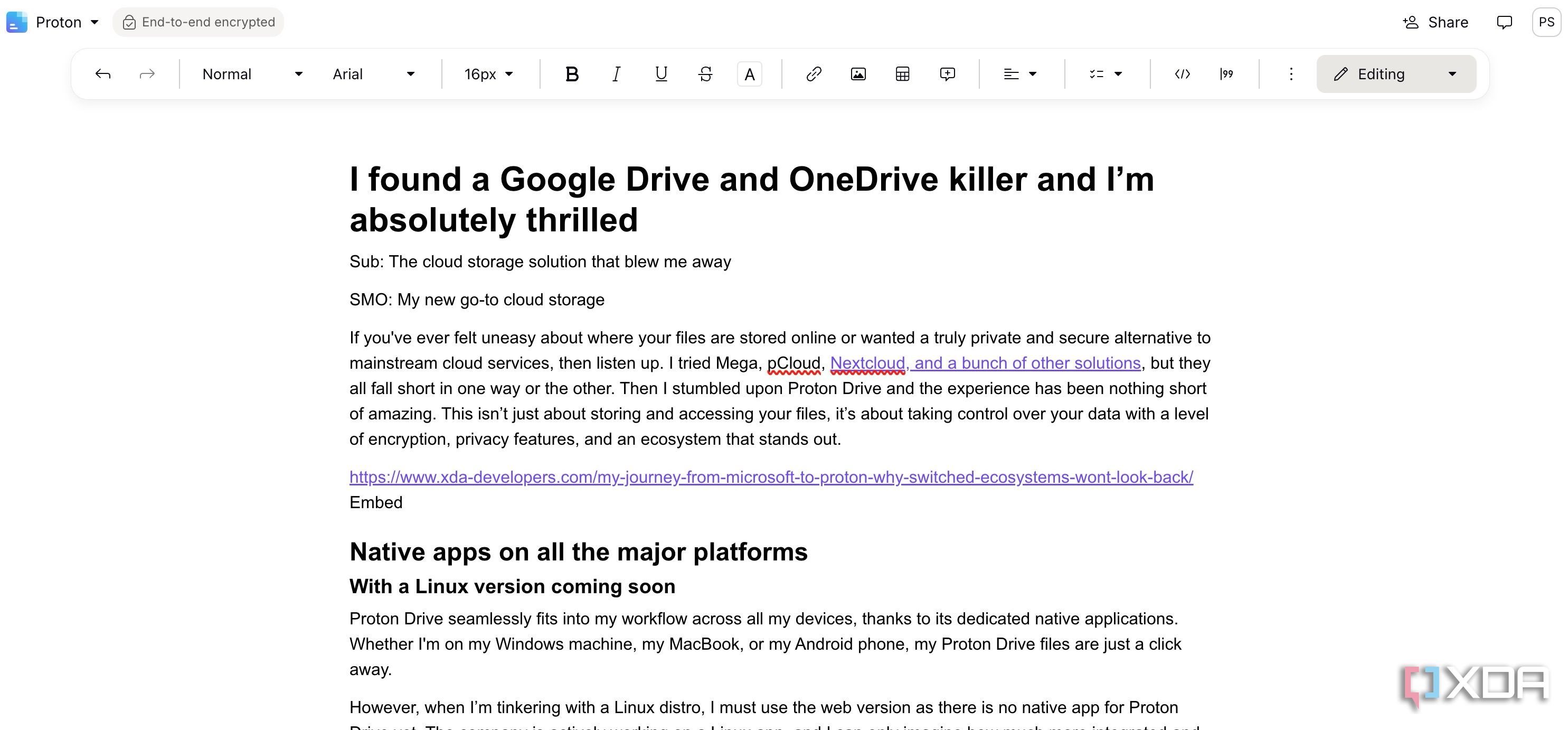The height and width of the screenshot is (730, 1568).
Task: Click the End-to-end encrypted badge
Action: pos(199,23)
